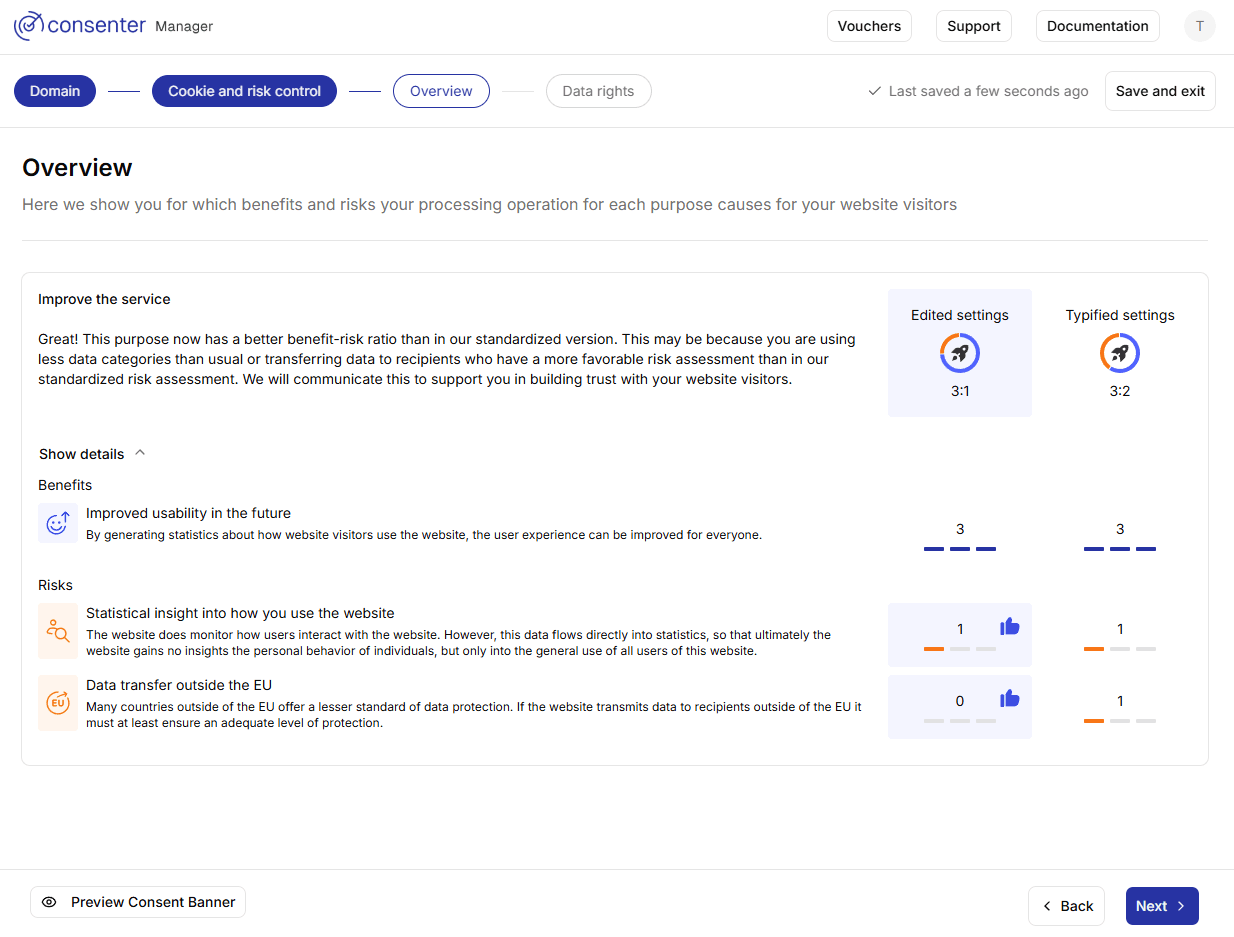Click the forward chevron on the Next button
Image resolution: width=1234 pixels, height=937 pixels.
[x=1179, y=905]
